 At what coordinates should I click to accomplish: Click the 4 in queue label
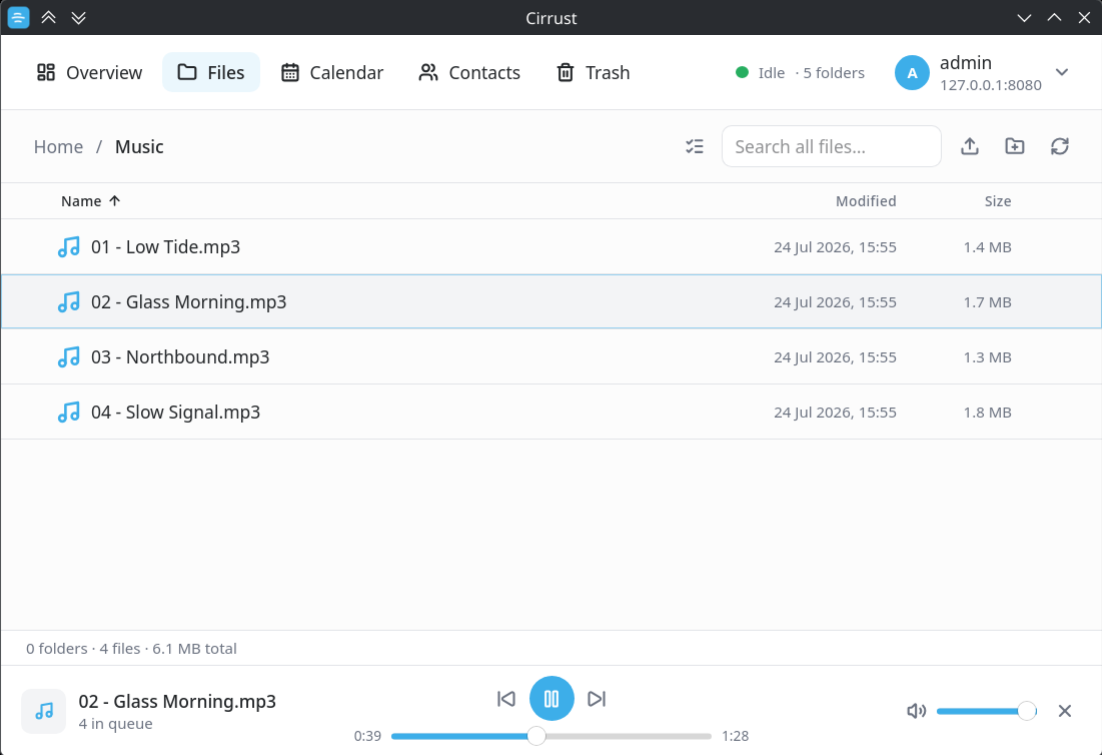coord(115,724)
